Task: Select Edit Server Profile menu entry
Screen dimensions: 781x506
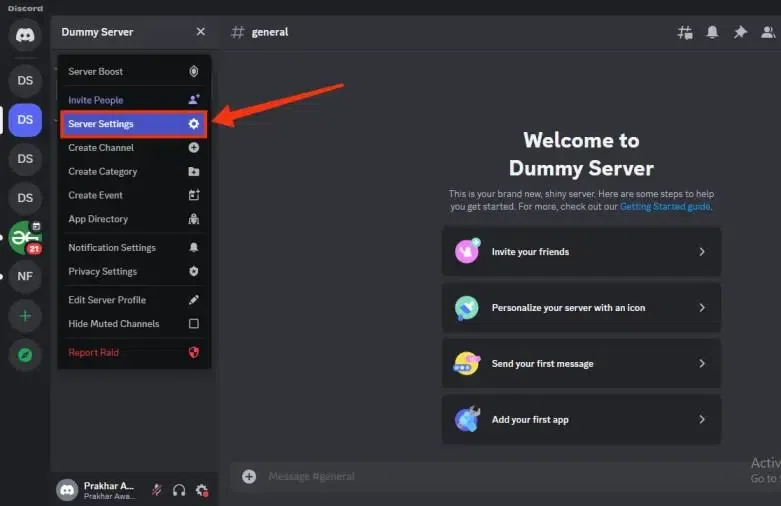Action: (134, 300)
